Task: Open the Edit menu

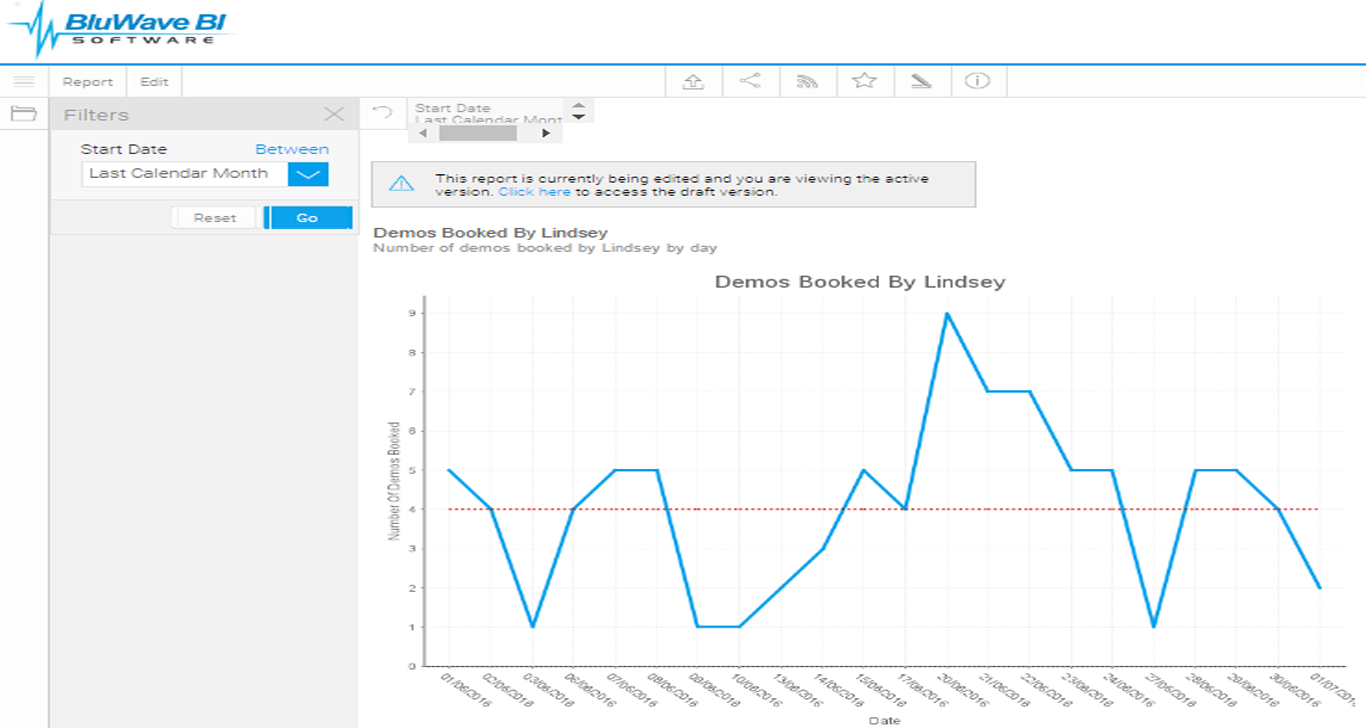Action: [154, 82]
